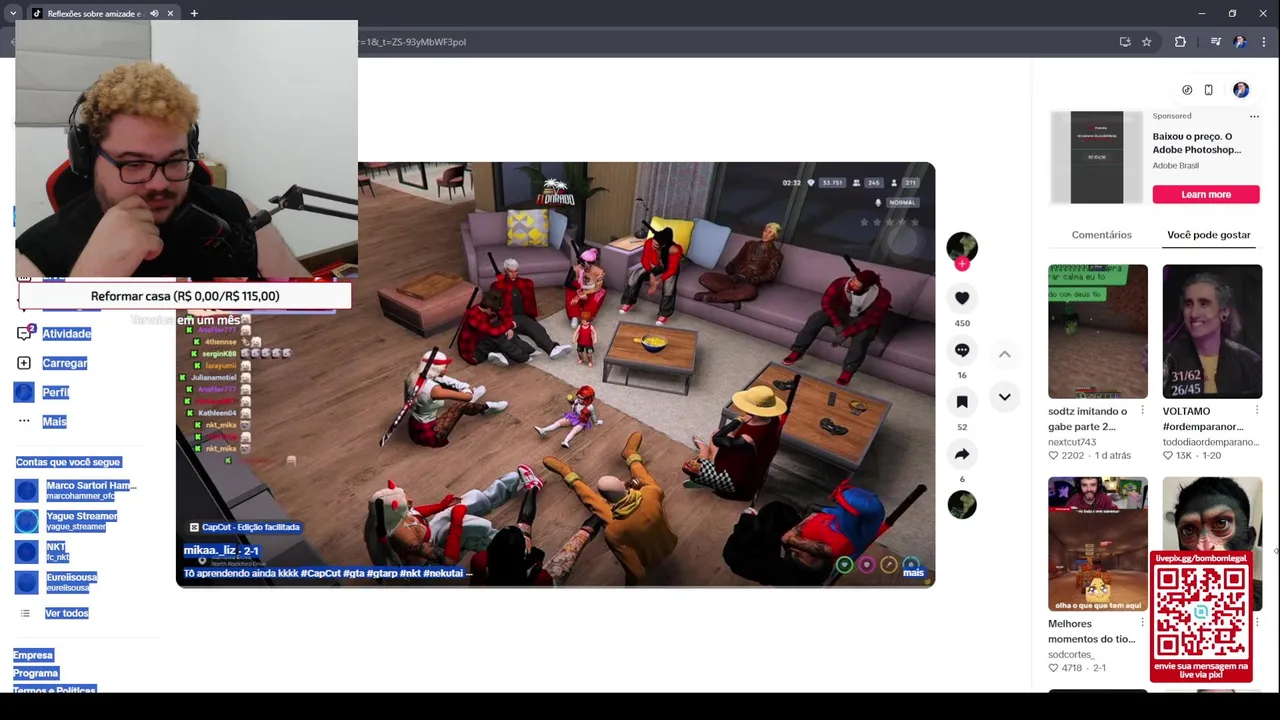Click the CapCut Edição facilitada tag
1280x720 pixels.
245,527
